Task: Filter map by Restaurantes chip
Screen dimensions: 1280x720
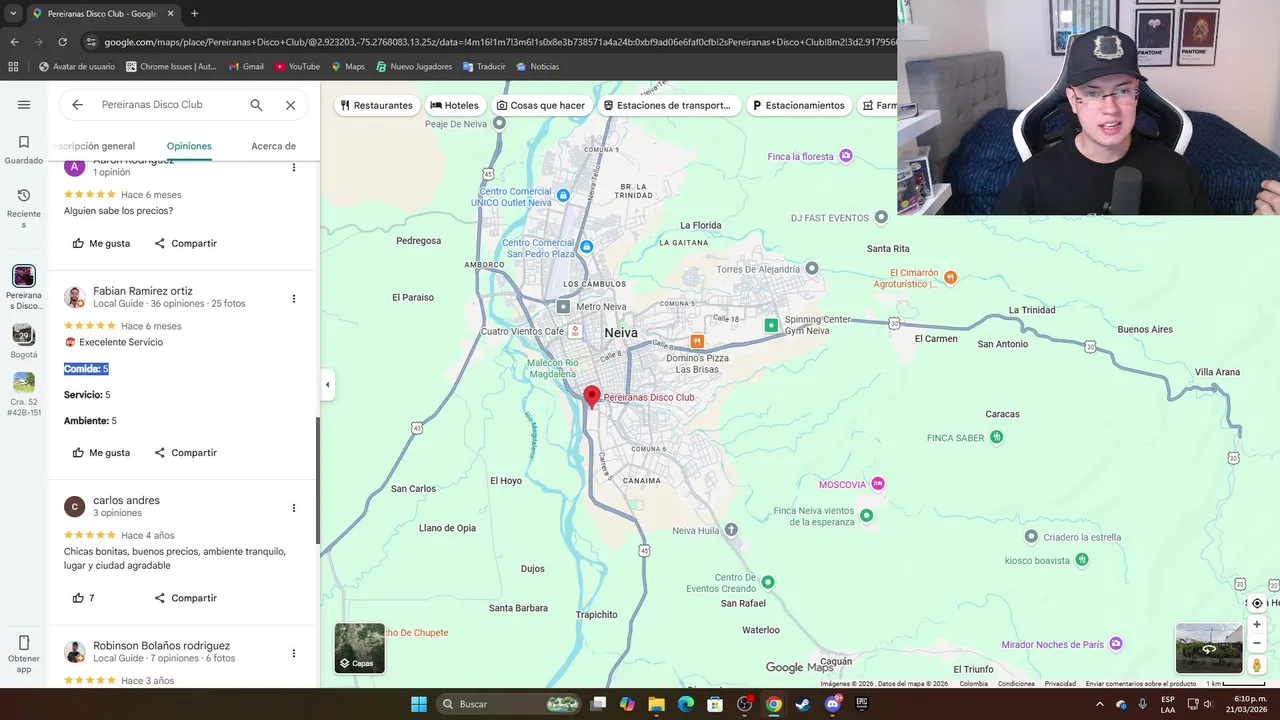Action: tap(376, 105)
